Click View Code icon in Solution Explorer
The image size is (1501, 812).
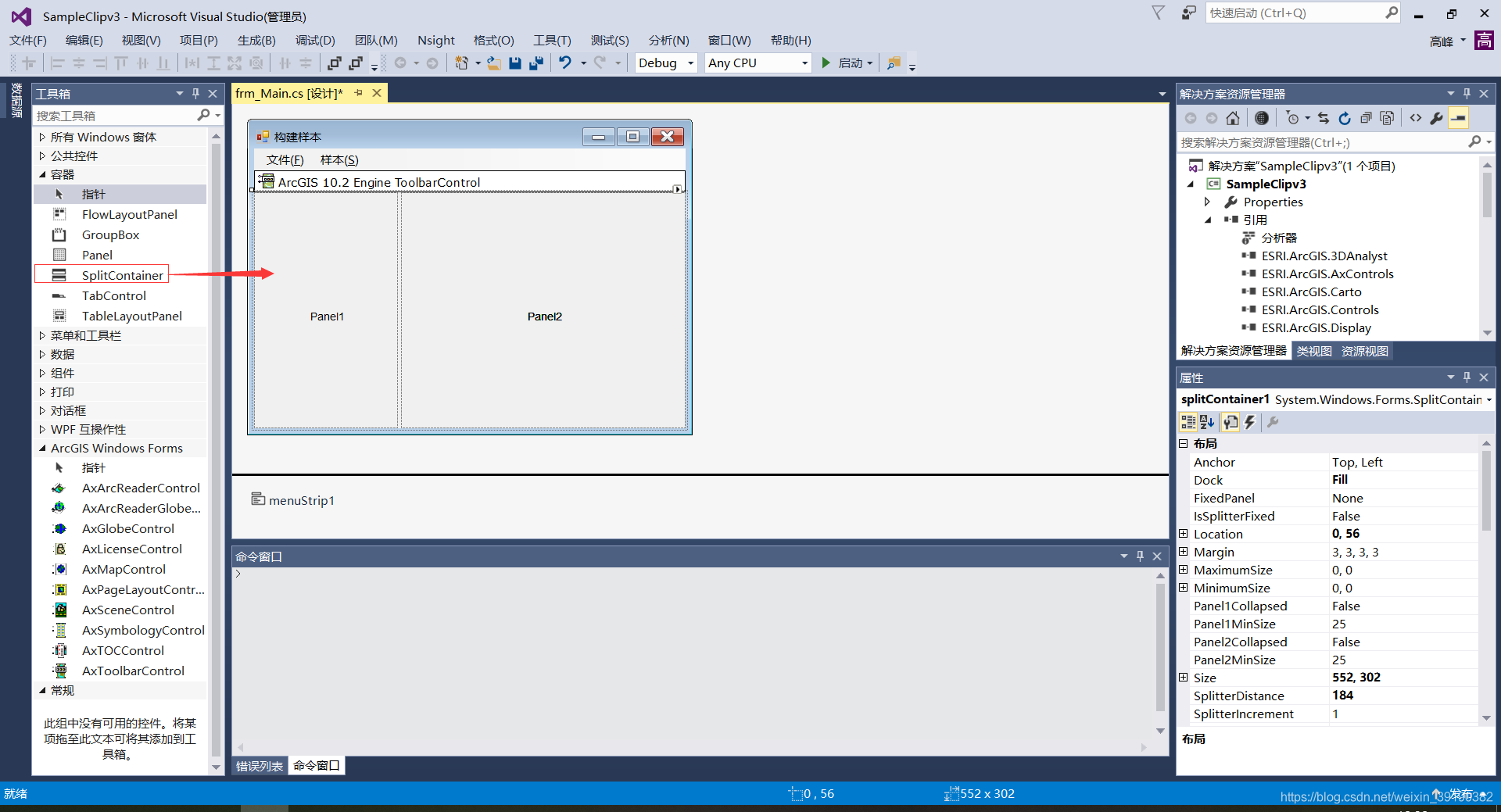[1416, 118]
